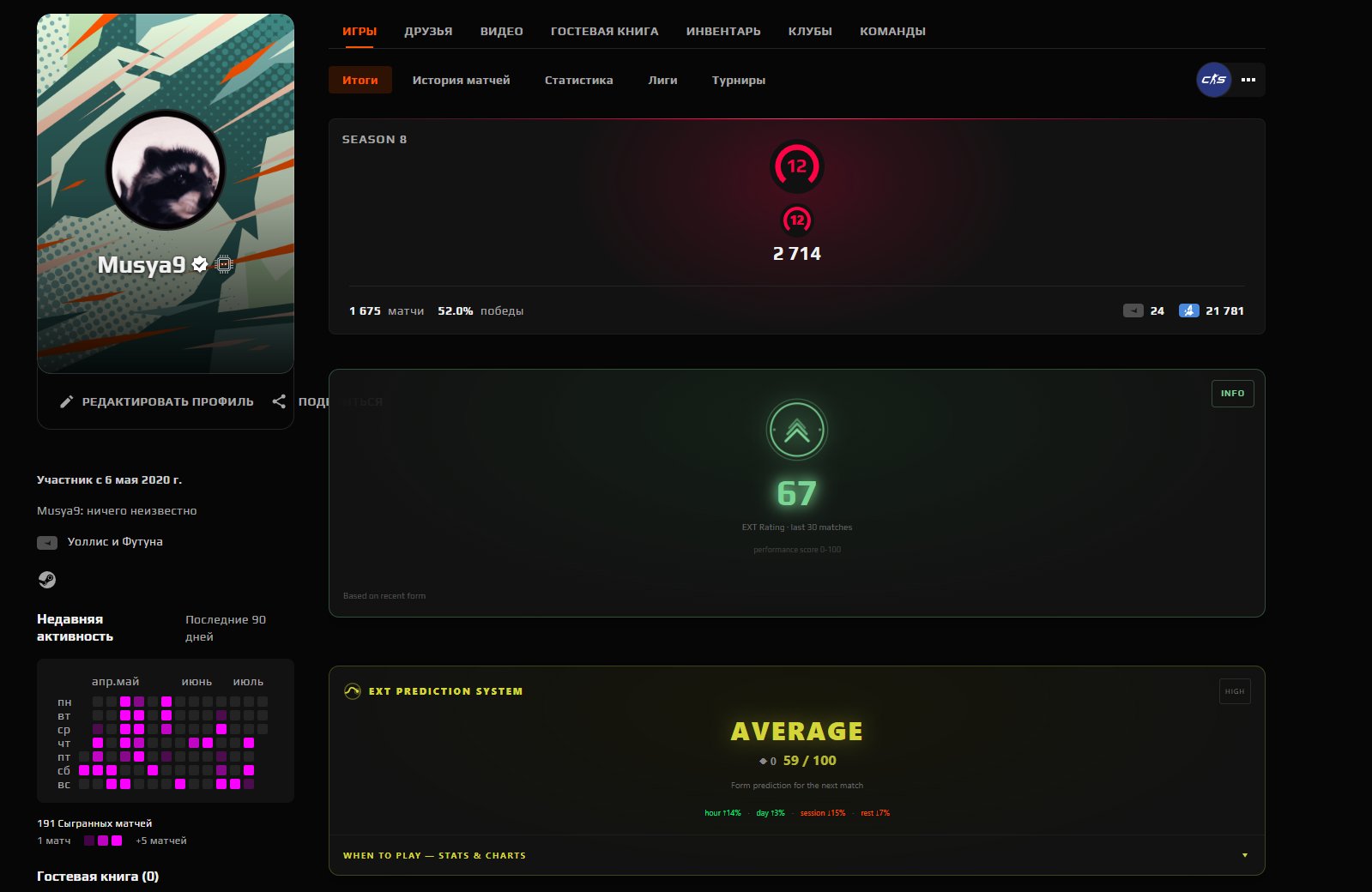Switch to the ДРУЗЬЯ tab
Viewport: 1372px width, 892px height.
pyautogui.click(x=428, y=31)
